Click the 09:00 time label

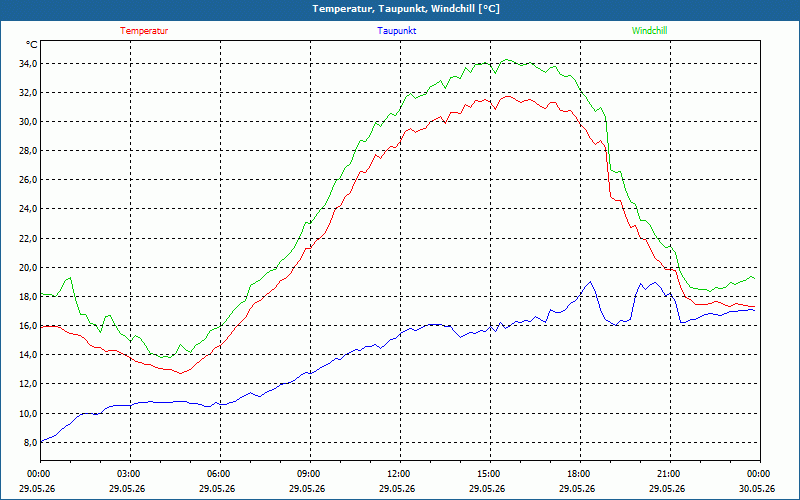pyautogui.click(x=310, y=474)
